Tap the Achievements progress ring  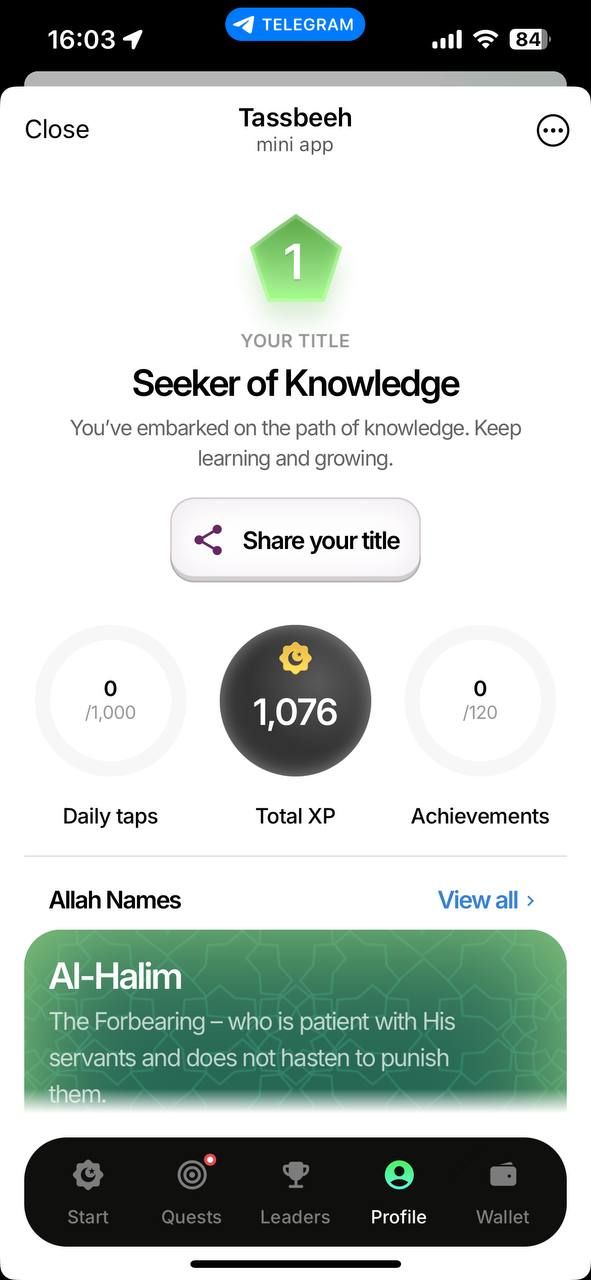(x=480, y=701)
